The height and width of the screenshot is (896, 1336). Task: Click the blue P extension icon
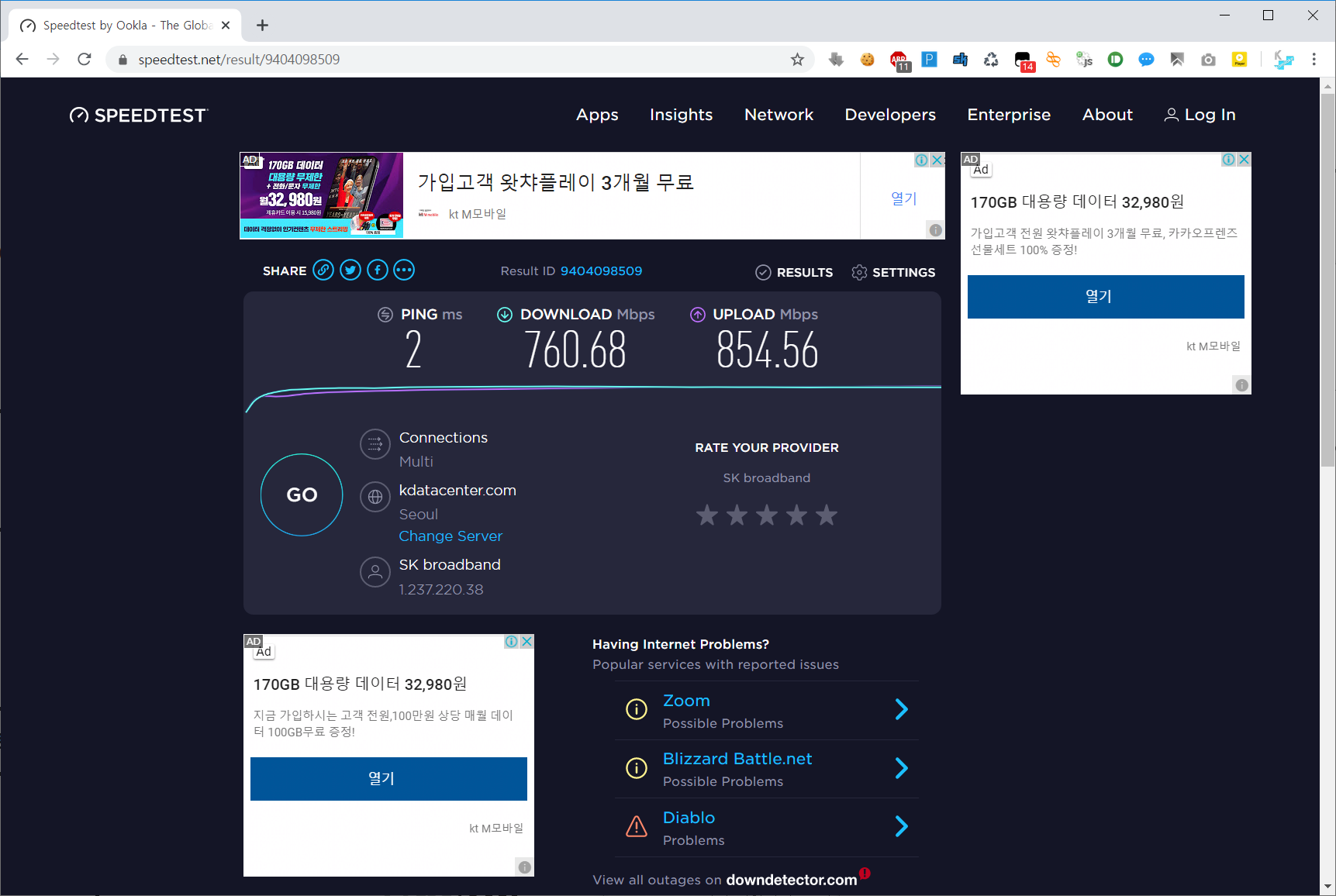pos(929,60)
